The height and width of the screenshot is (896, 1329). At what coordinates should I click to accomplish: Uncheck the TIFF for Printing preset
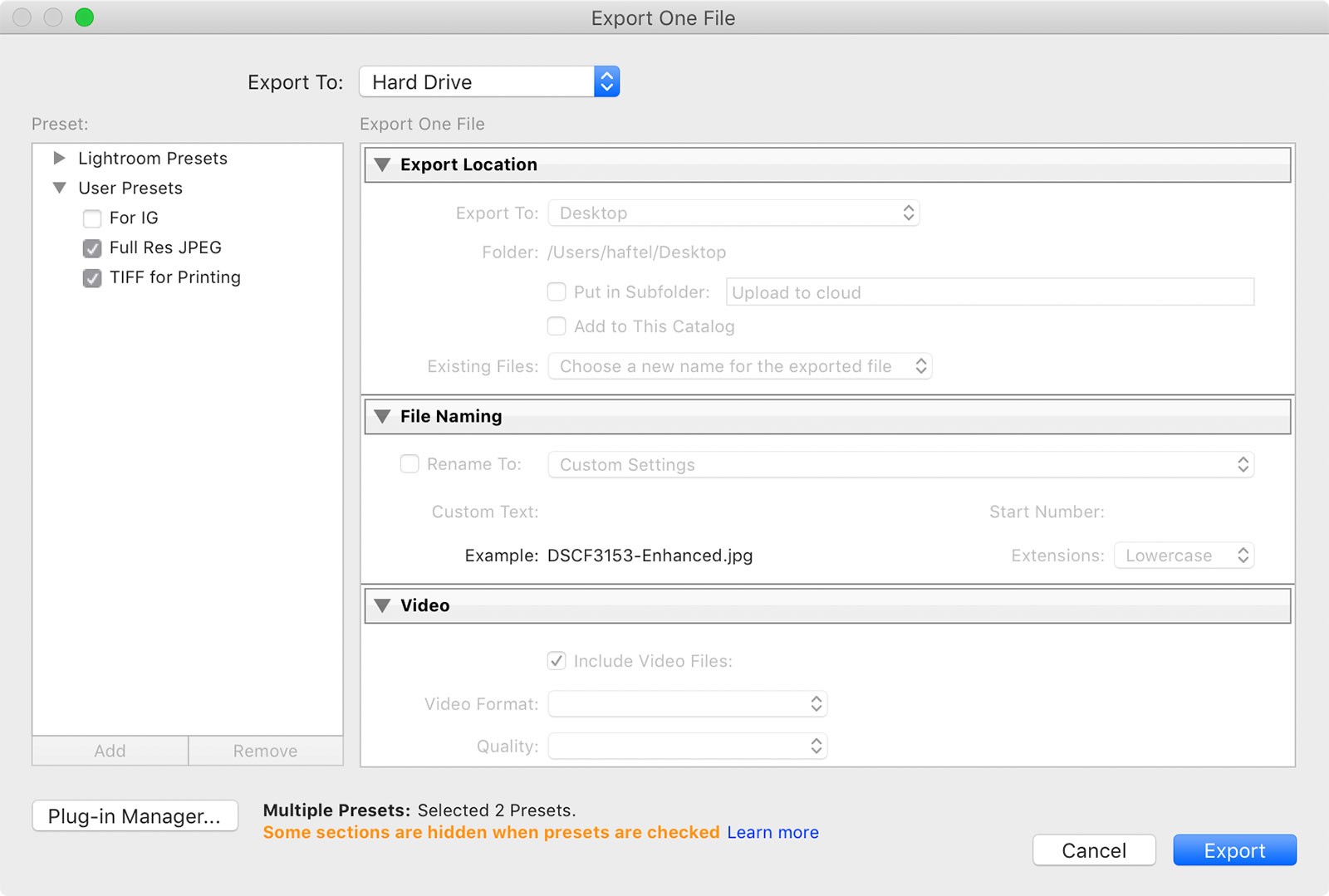[x=92, y=278]
